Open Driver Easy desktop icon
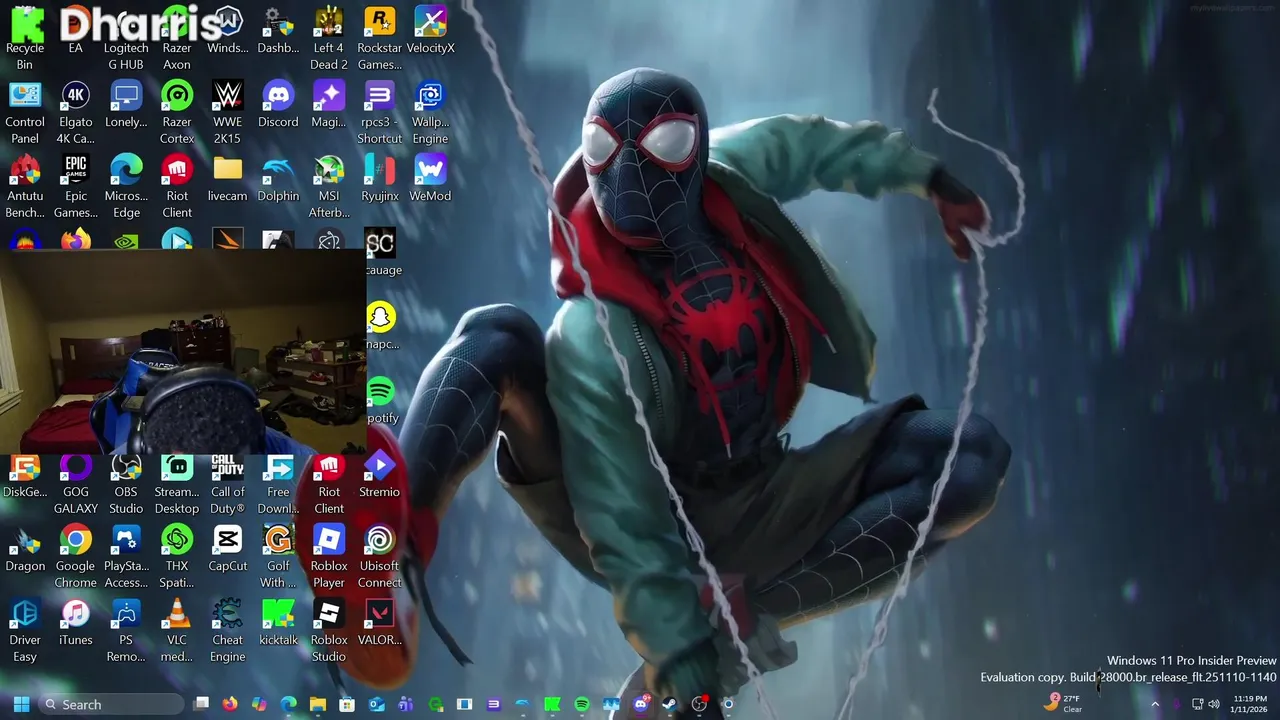1280x720 pixels. 25,630
